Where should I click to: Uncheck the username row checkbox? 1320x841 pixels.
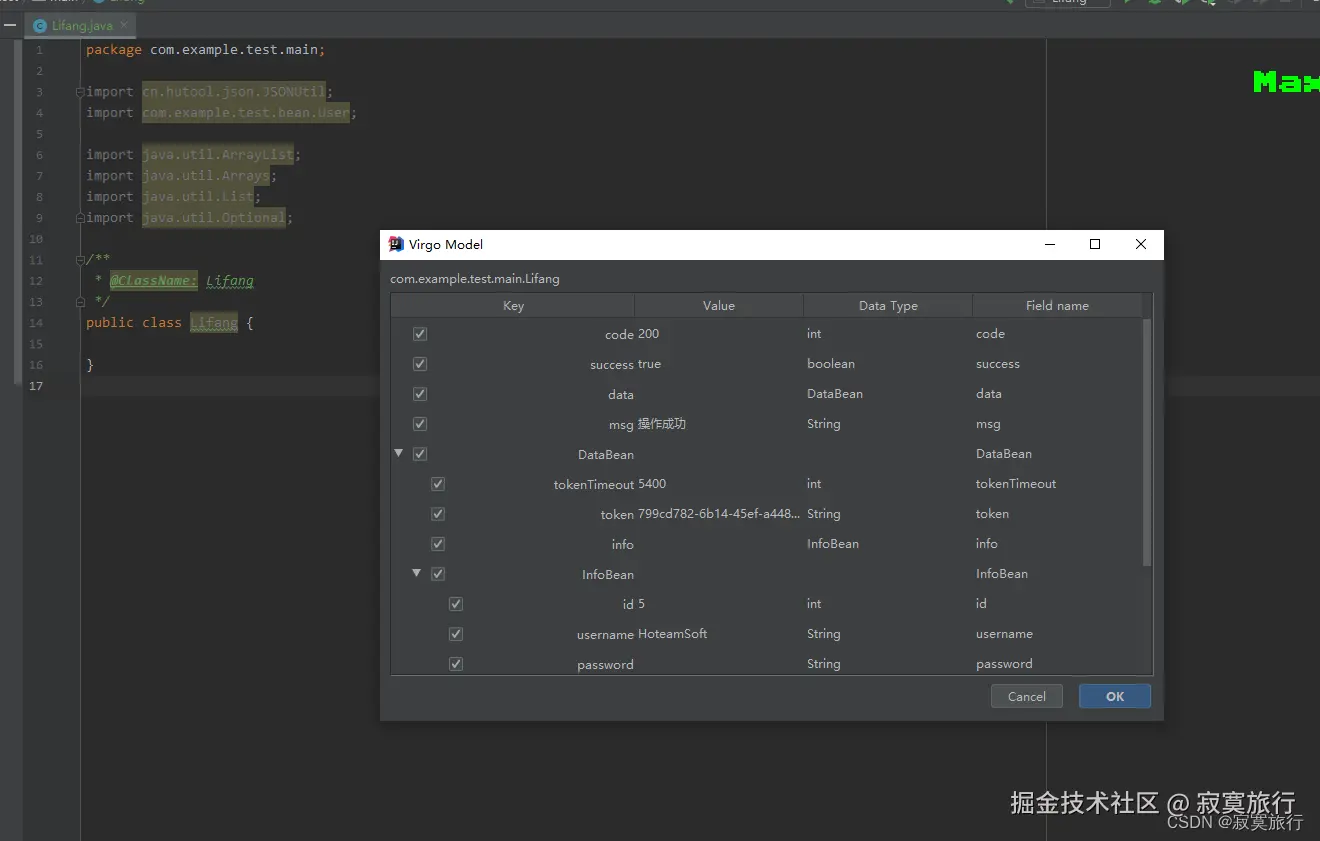pyautogui.click(x=456, y=634)
